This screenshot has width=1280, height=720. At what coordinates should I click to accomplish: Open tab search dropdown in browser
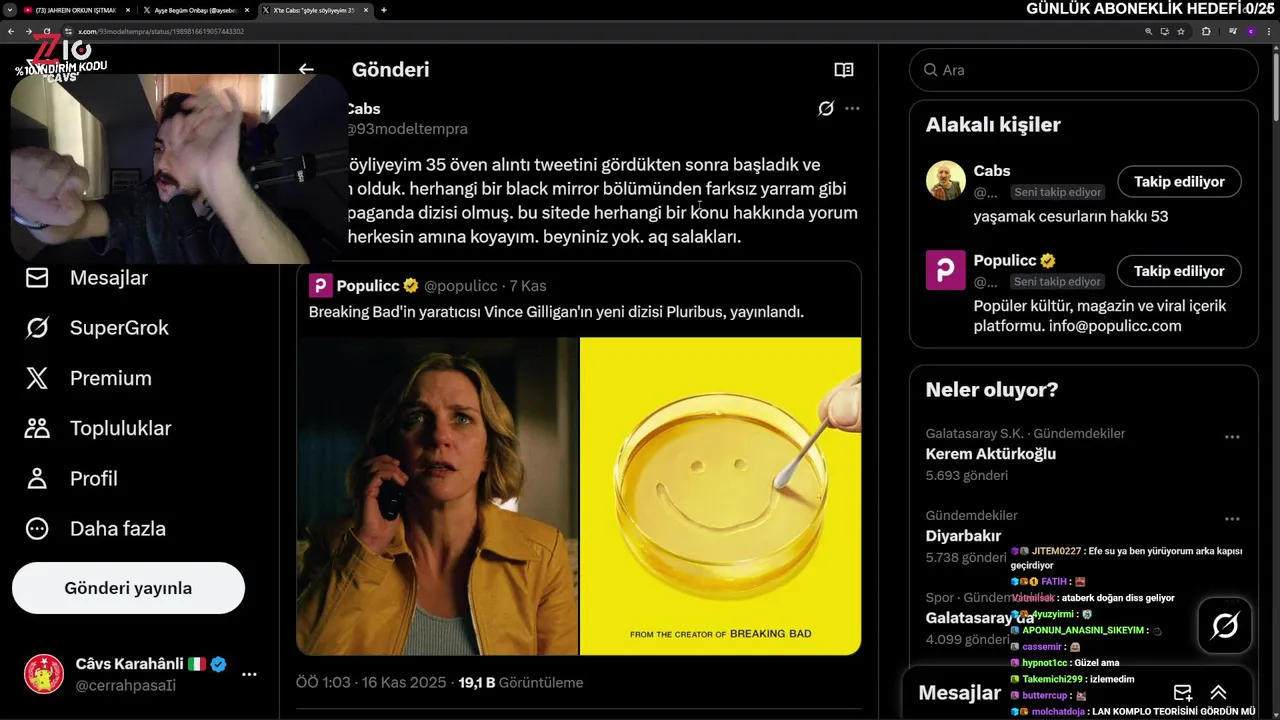(x=9, y=10)
